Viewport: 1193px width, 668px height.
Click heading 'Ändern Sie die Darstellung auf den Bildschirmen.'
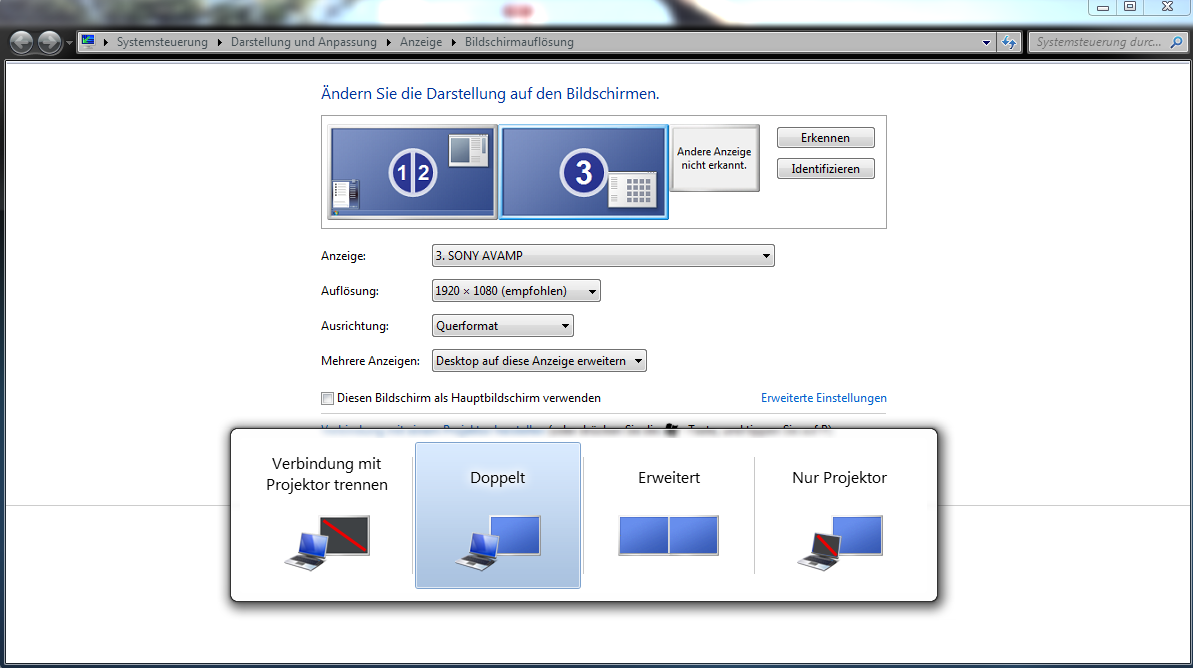[x=490, y=94]
